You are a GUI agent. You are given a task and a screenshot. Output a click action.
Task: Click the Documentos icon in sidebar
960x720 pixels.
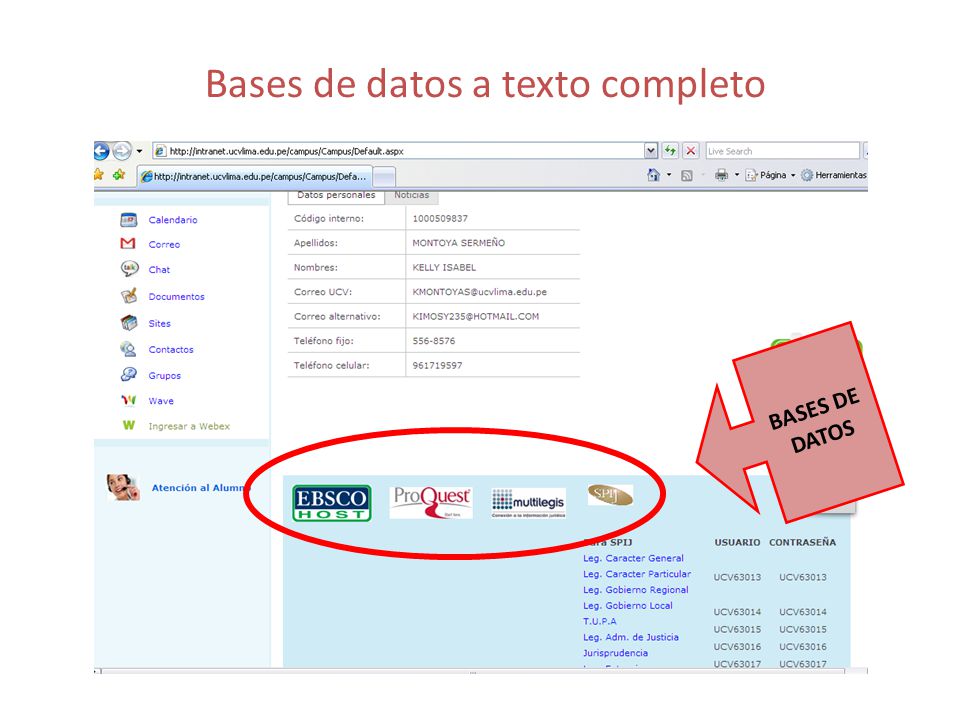pyautogui.click(x=129, y=296)
